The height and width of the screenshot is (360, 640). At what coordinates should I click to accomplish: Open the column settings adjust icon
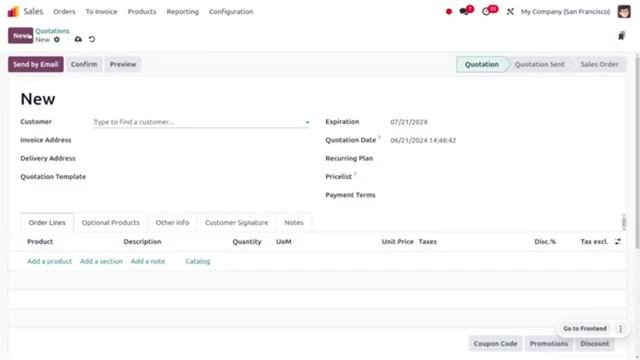pos(618,242)
